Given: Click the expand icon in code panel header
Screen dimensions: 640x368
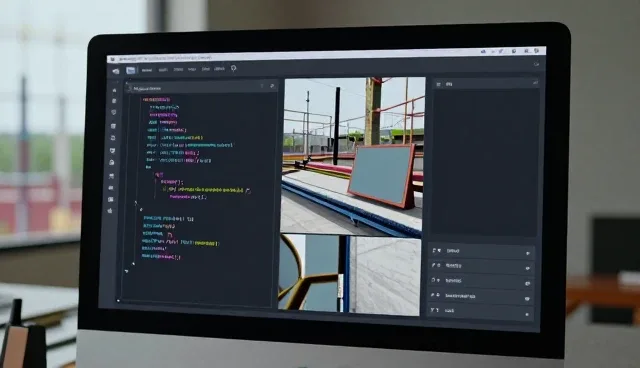Looking at the screenshot, I should (272, 86).
